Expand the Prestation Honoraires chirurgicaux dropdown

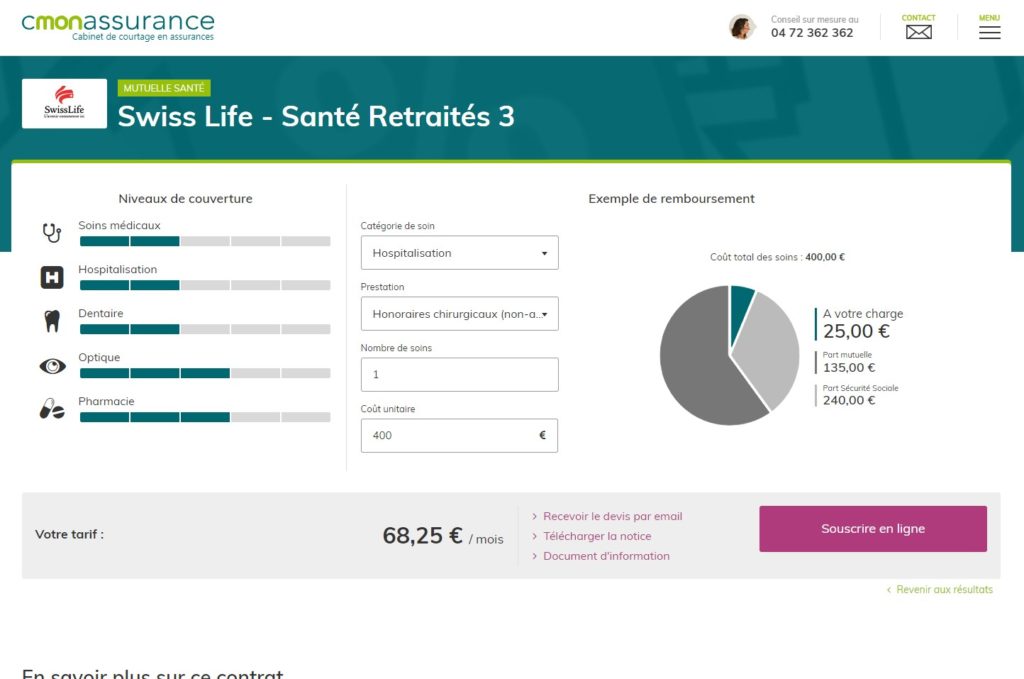460,314
